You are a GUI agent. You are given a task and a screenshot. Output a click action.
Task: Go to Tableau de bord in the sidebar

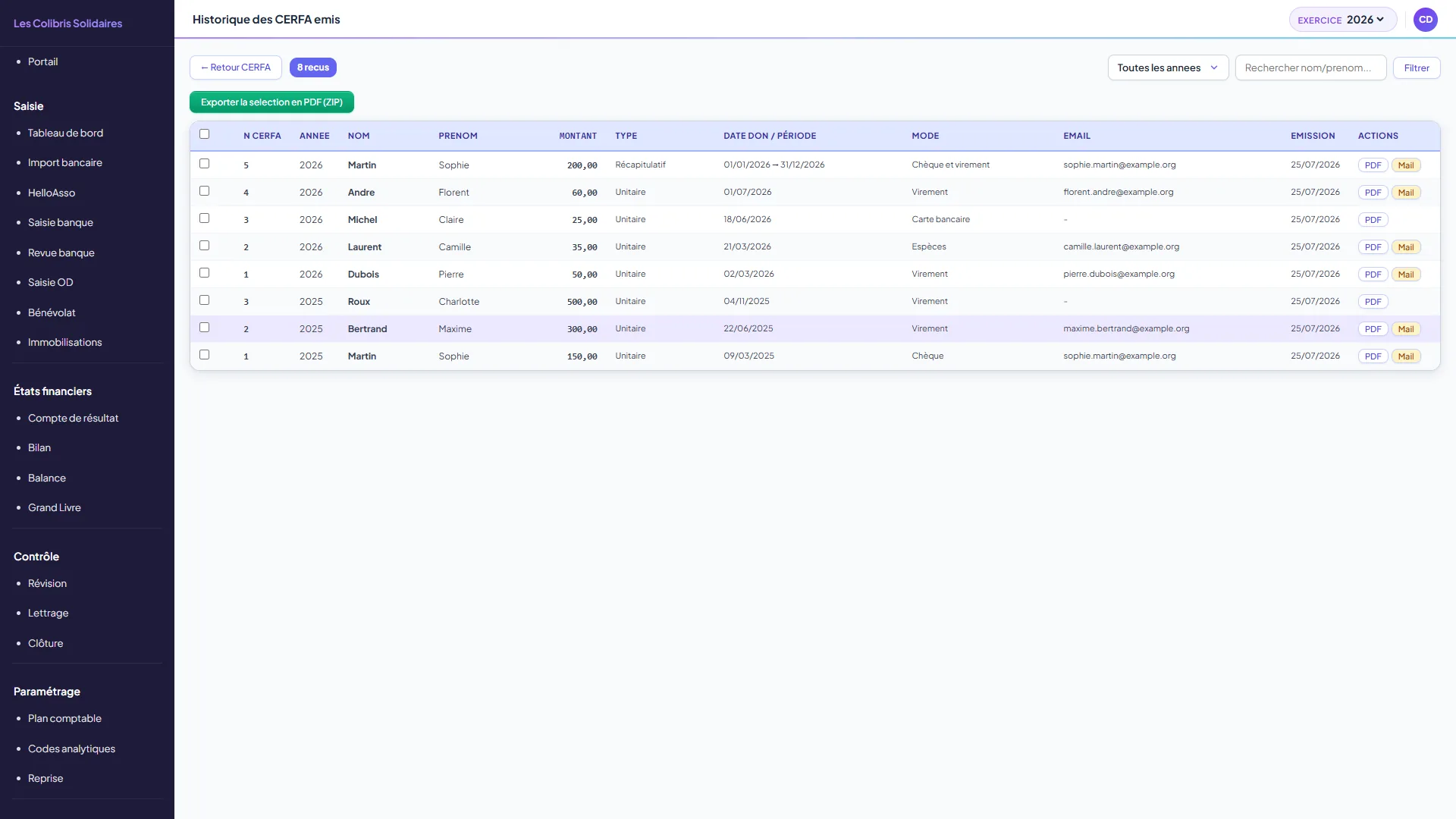(x=65, y=133)
